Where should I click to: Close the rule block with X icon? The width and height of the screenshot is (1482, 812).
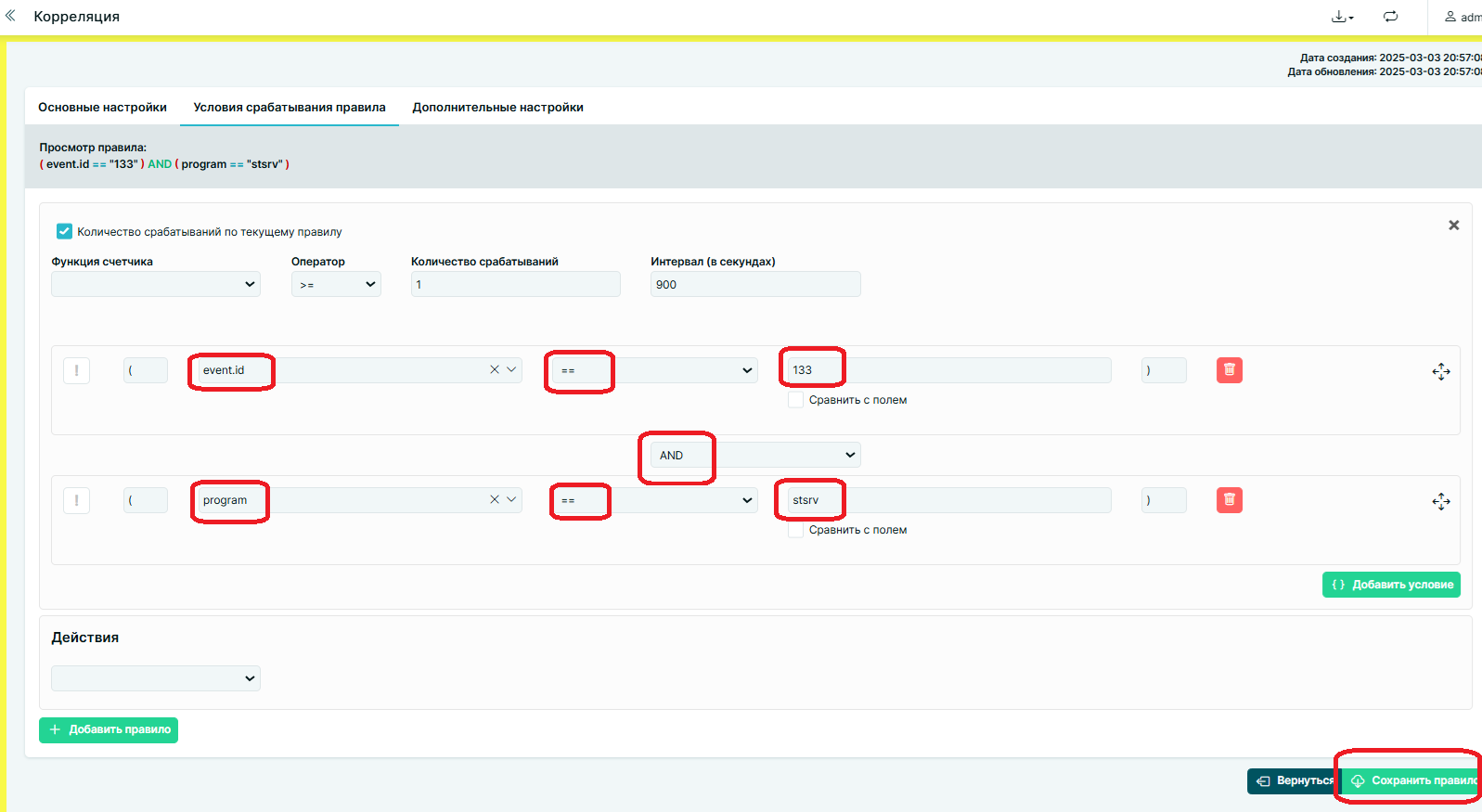(x=1453, y=226)
